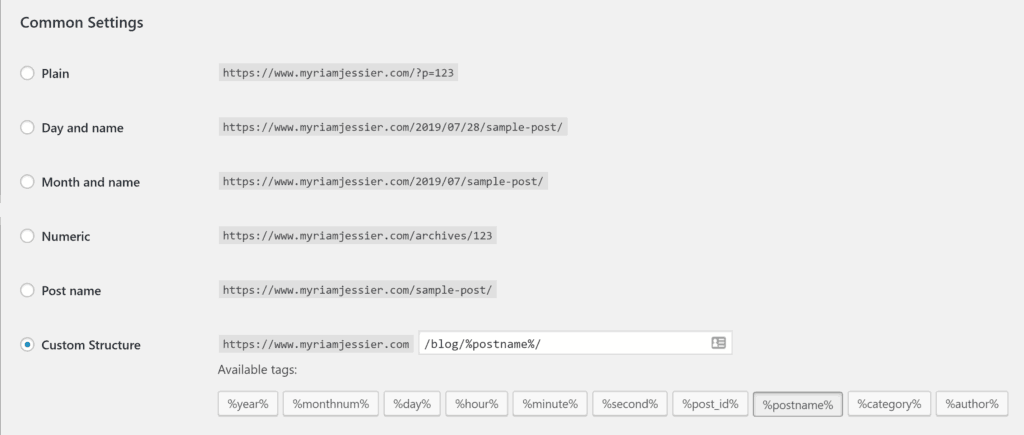Select the Numeric permalink radio button

point(27,236)
